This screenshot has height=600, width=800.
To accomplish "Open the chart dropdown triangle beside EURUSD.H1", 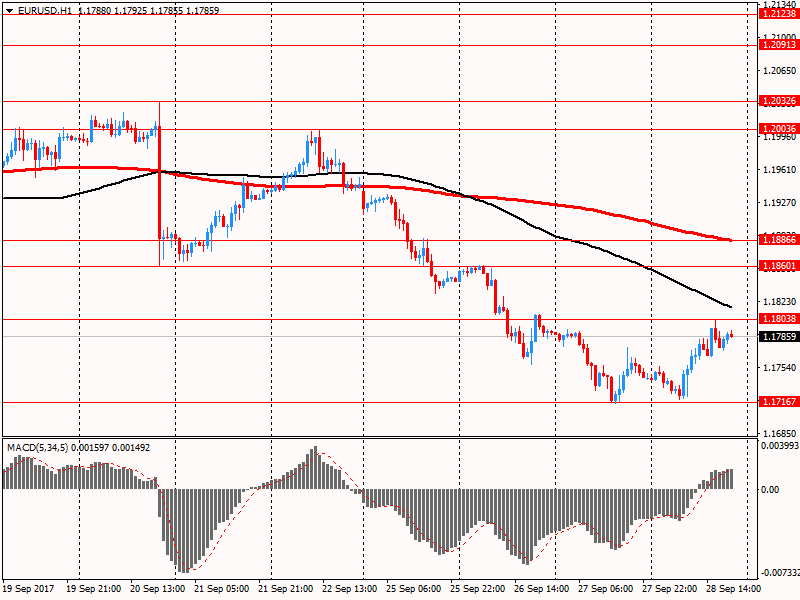I will click(x=9, y=10).
